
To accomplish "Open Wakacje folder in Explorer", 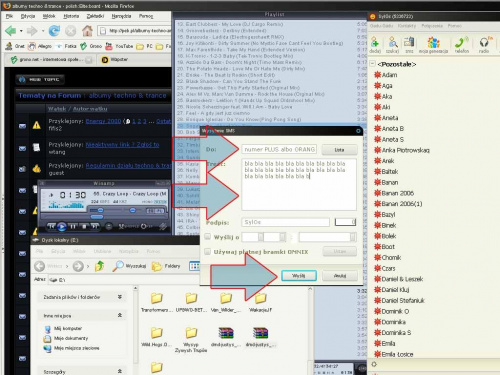I will (261, 302).
